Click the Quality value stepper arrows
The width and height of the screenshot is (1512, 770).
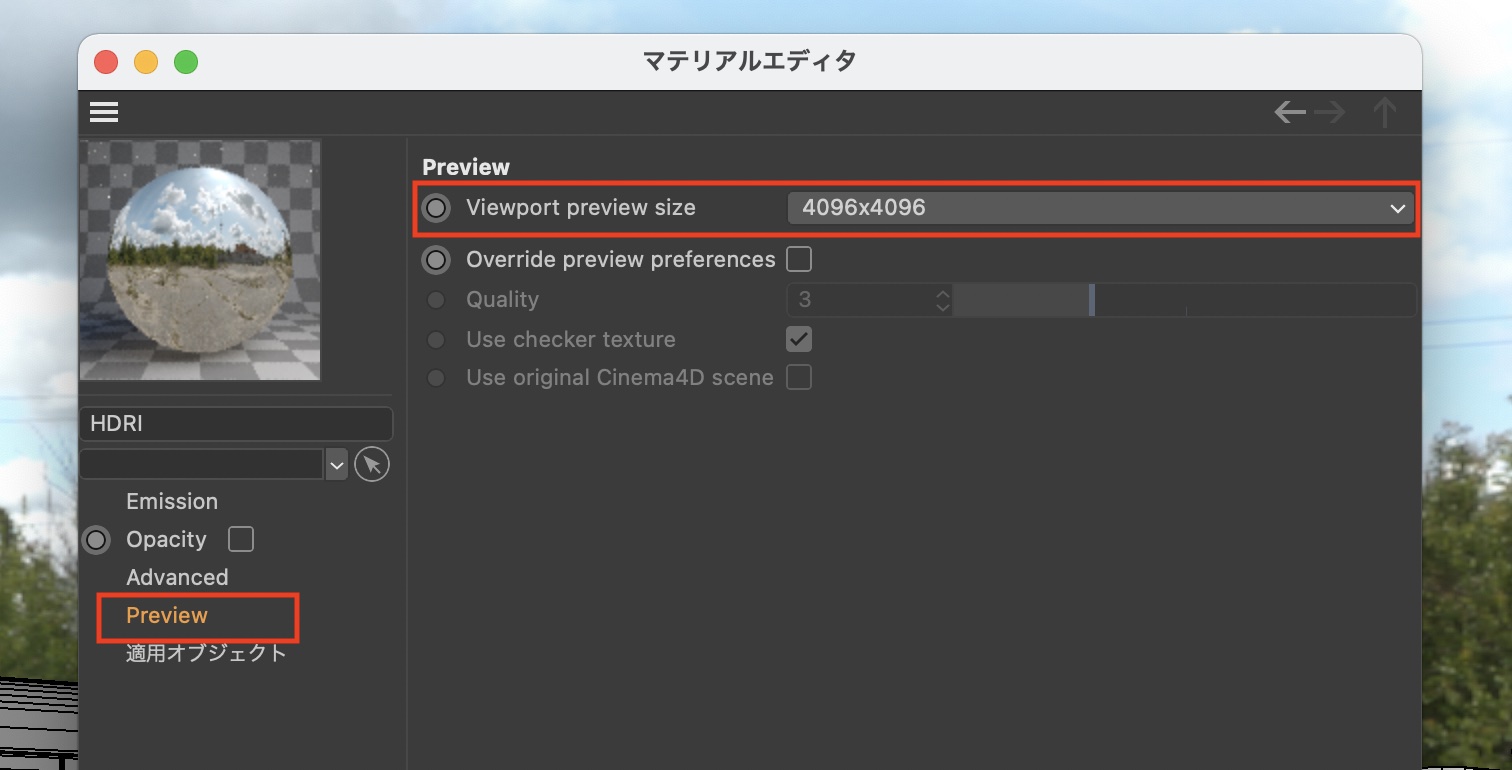tap(942, 300)
